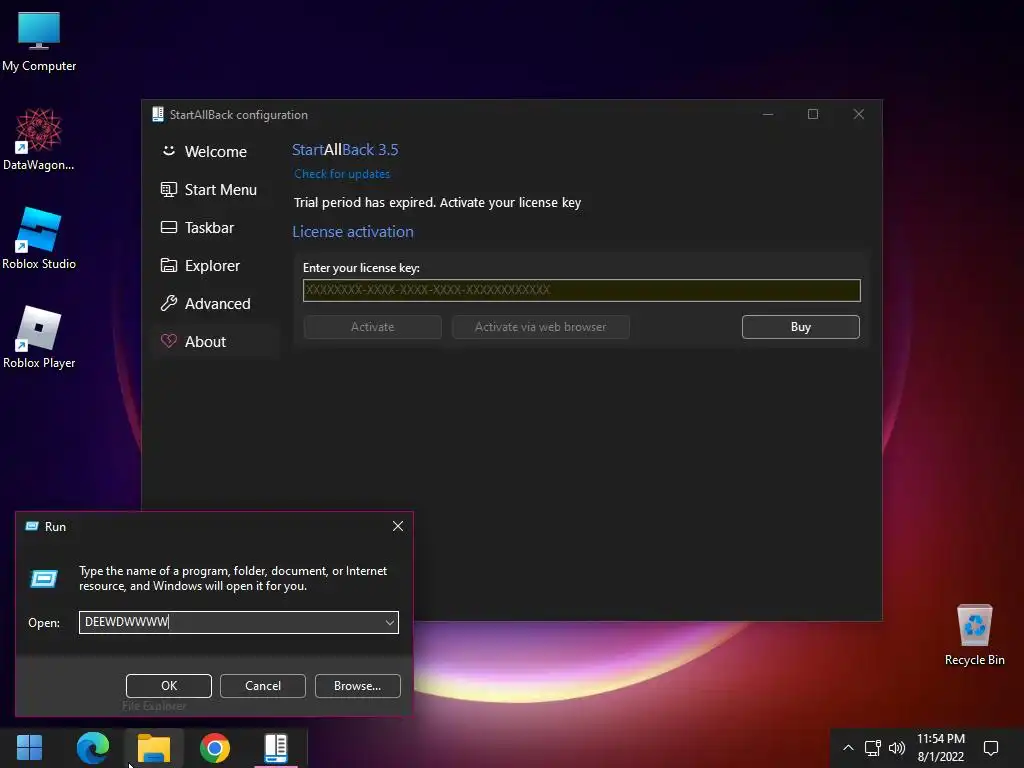The width and height of the screenshot is (1024, 768).
Task: Click the License activation heading
Action: coord(353,232)
